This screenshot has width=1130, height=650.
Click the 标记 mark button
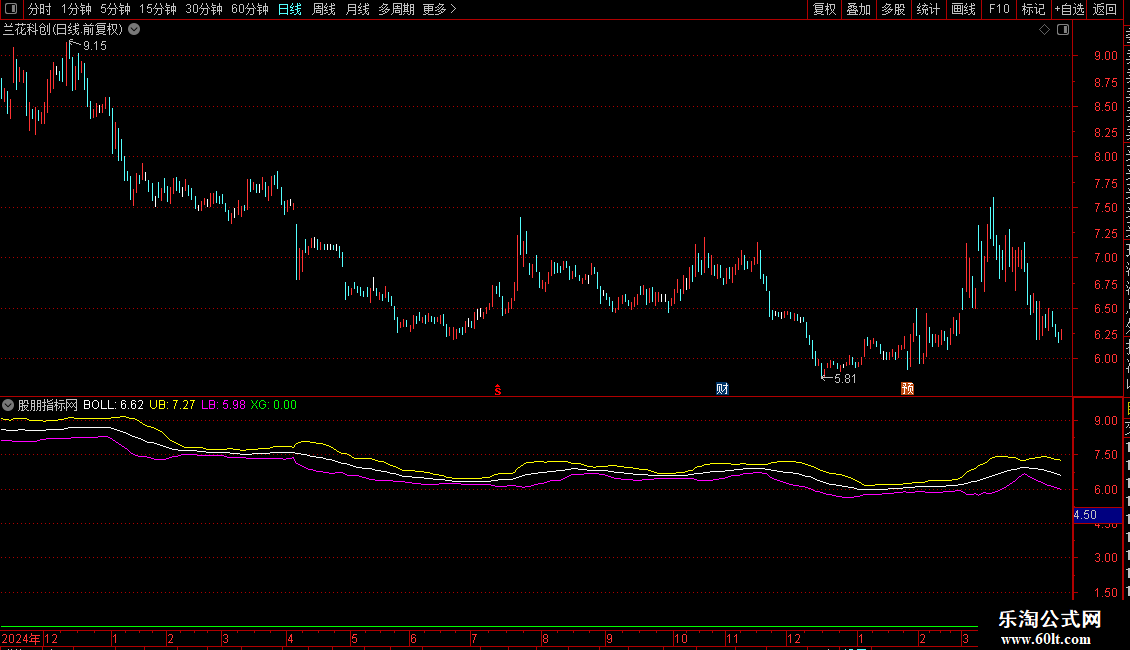1033,9
